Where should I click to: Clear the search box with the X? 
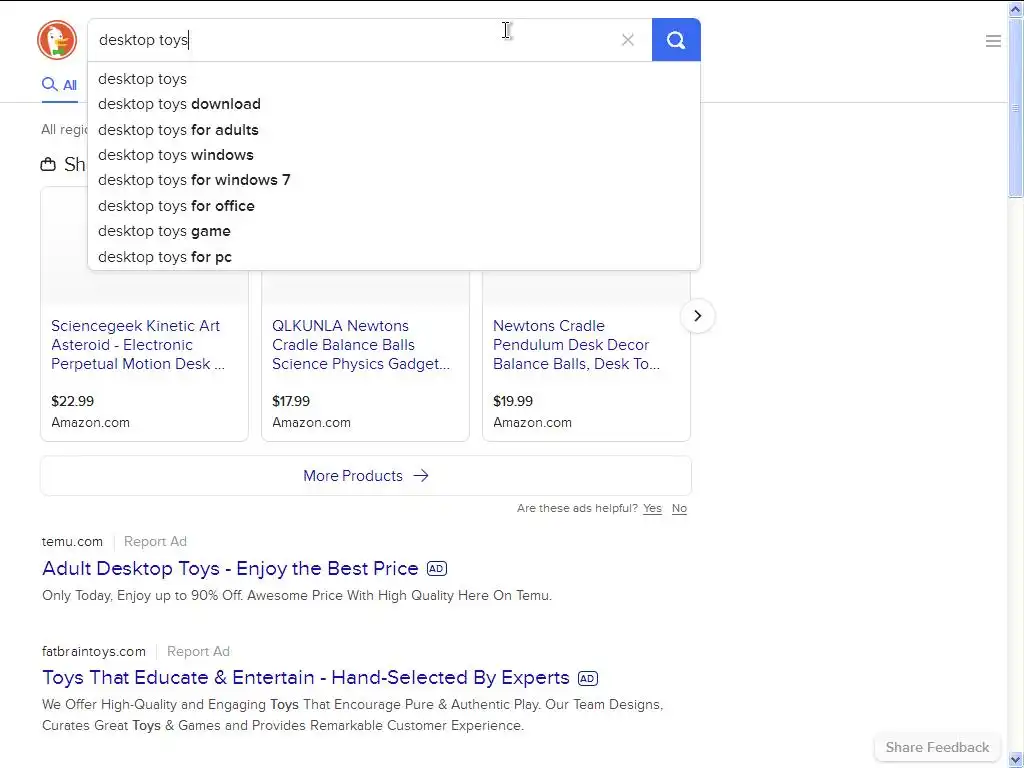tap(628, 40)
